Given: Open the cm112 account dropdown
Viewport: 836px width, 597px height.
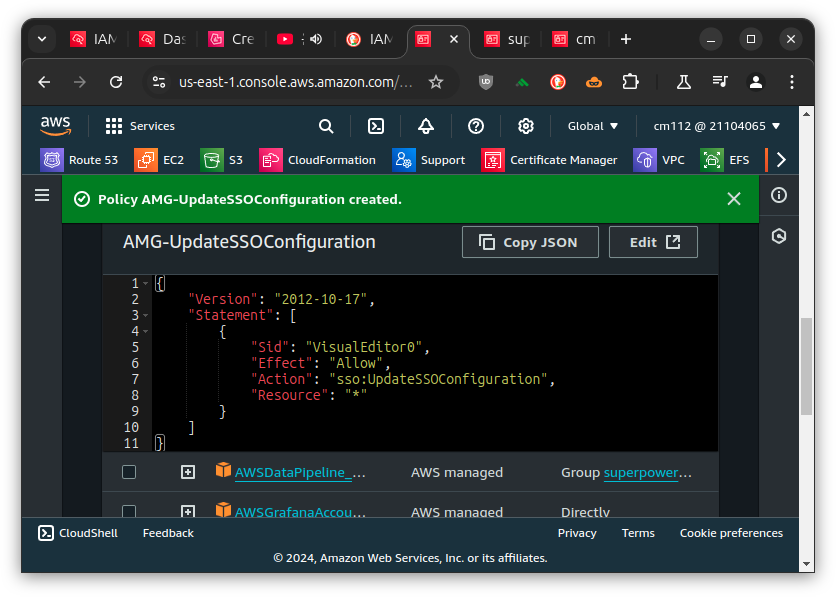Looking at the screenshot, I should tap(717, 126).
